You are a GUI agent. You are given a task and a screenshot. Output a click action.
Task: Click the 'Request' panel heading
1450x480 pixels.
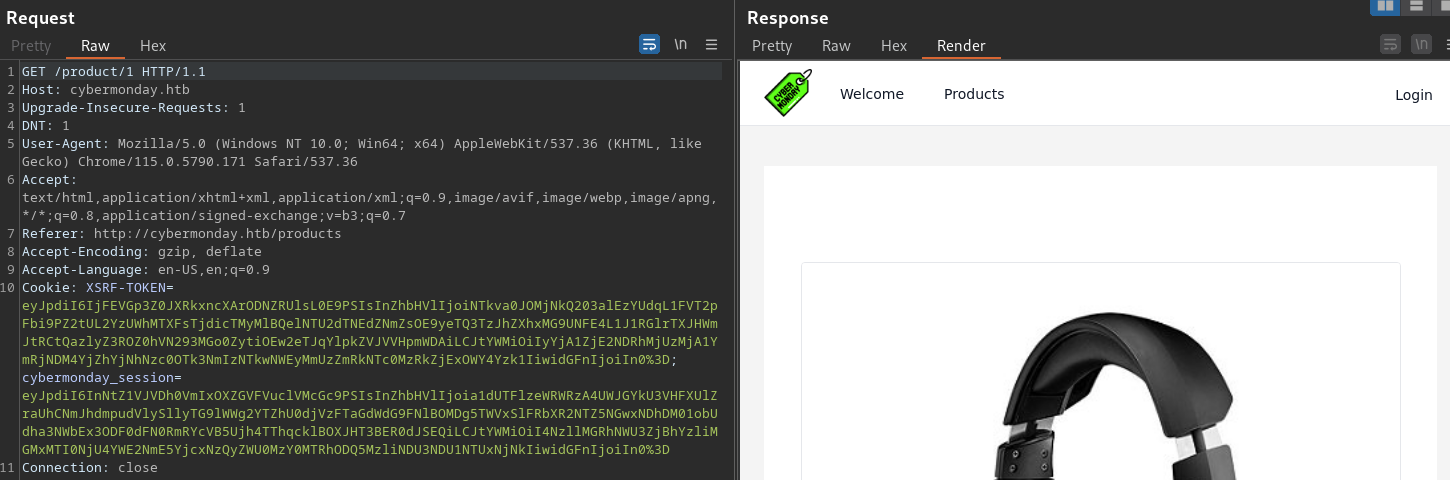point(40,18)
